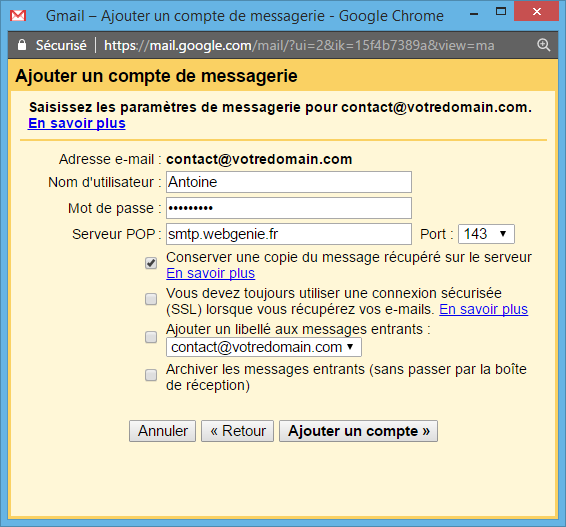Click the Annuler button
Screen dimensions: 566x527
pyautogui.click(x=162, y=431)
